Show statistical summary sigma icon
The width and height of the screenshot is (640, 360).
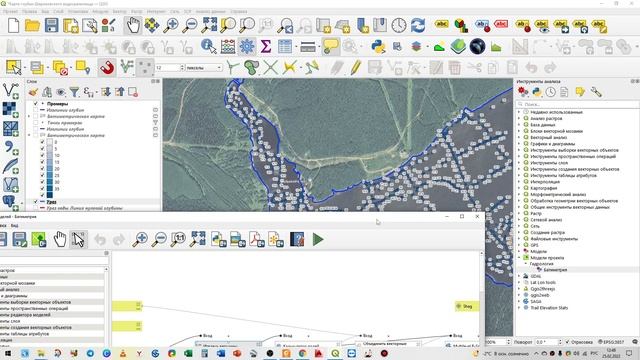click(266, 46)
